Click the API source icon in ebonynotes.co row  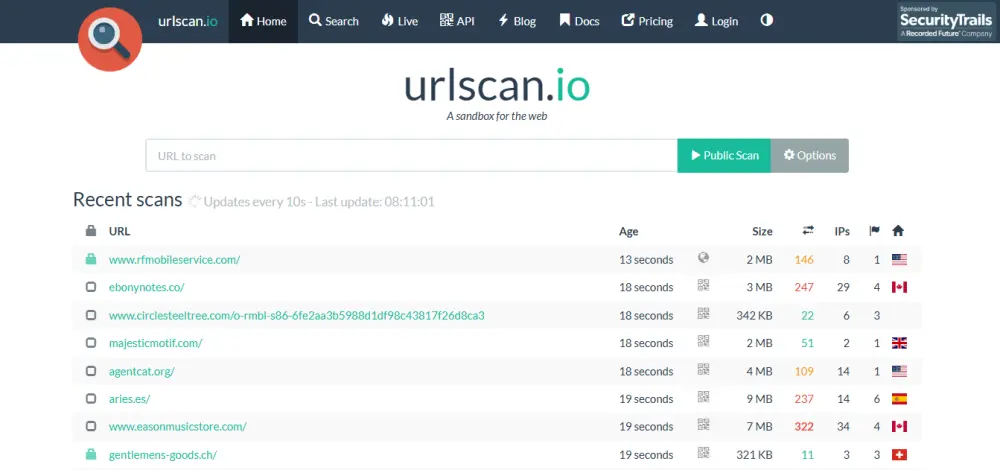pos(703,286)
